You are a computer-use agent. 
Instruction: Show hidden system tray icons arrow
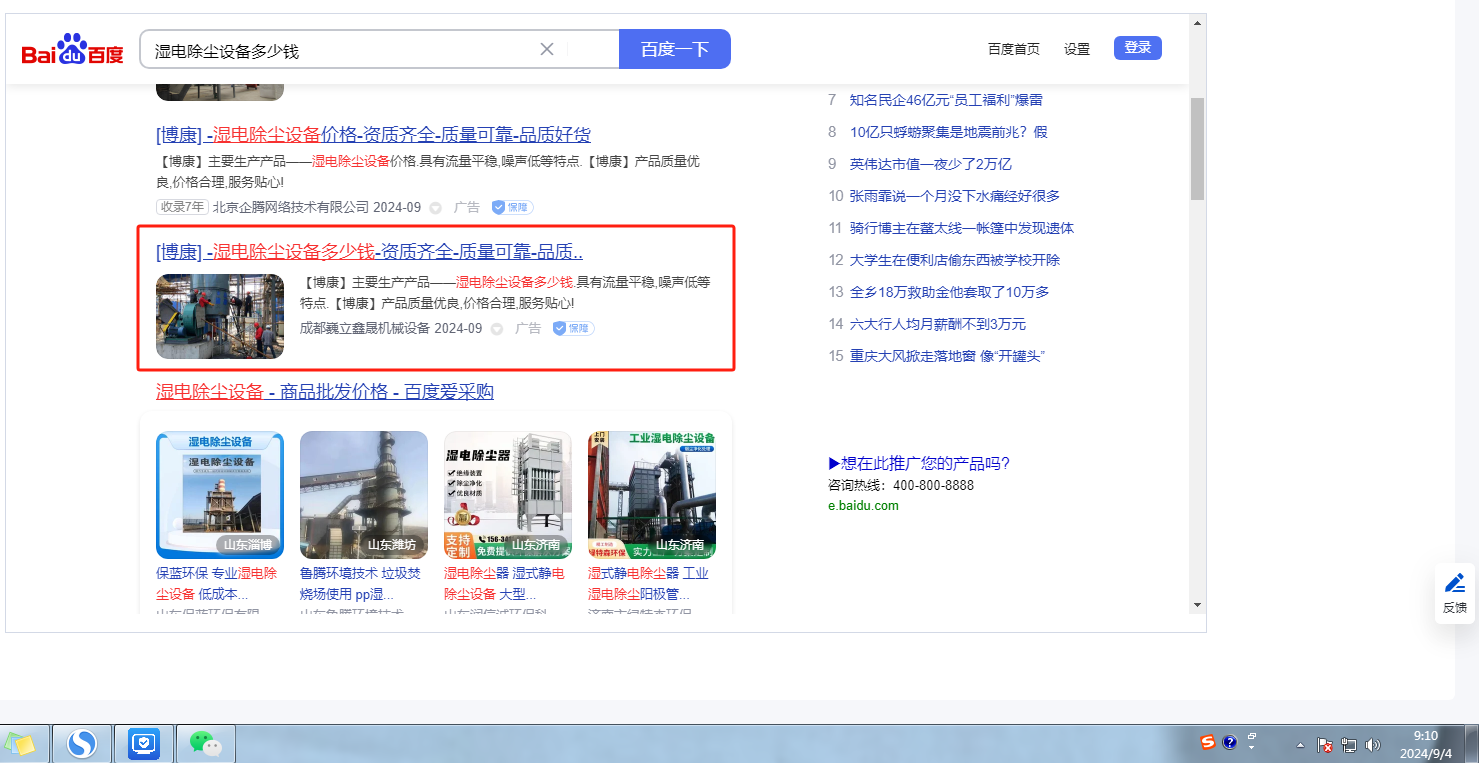(1300, 745)
